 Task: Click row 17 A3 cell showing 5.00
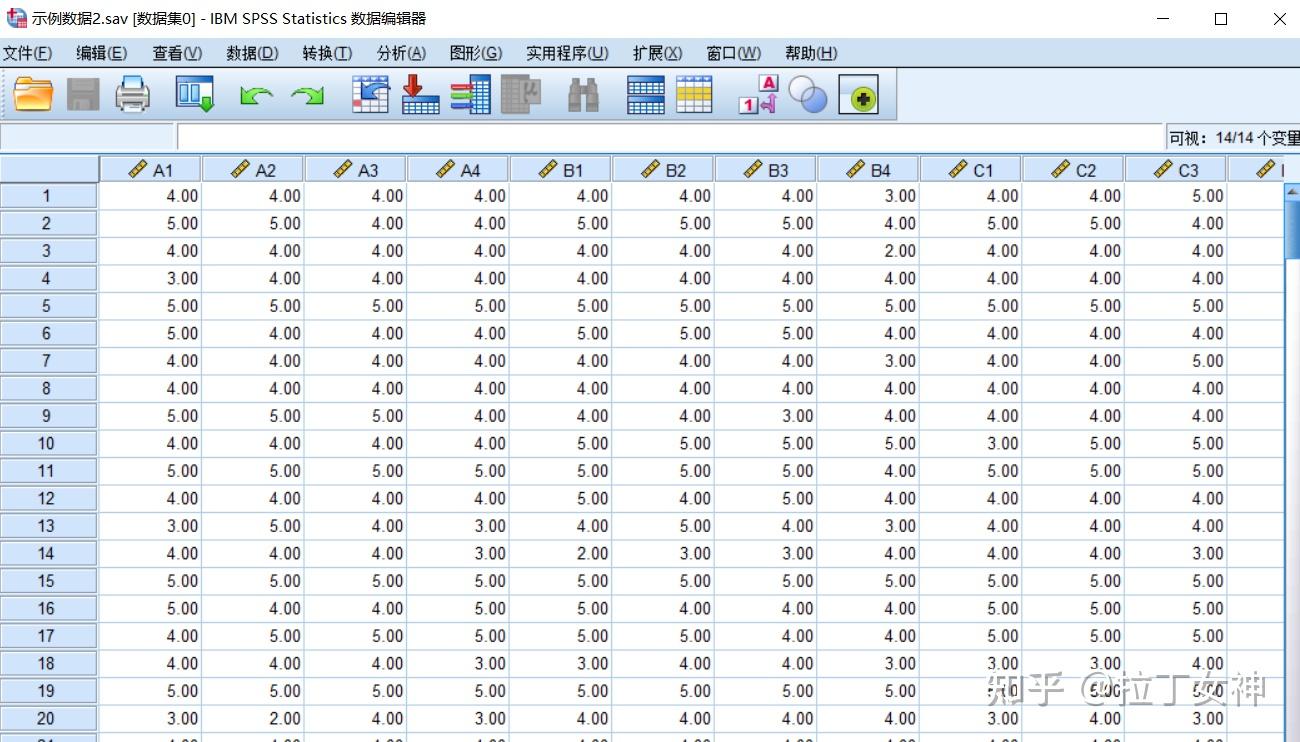point(356,636)
